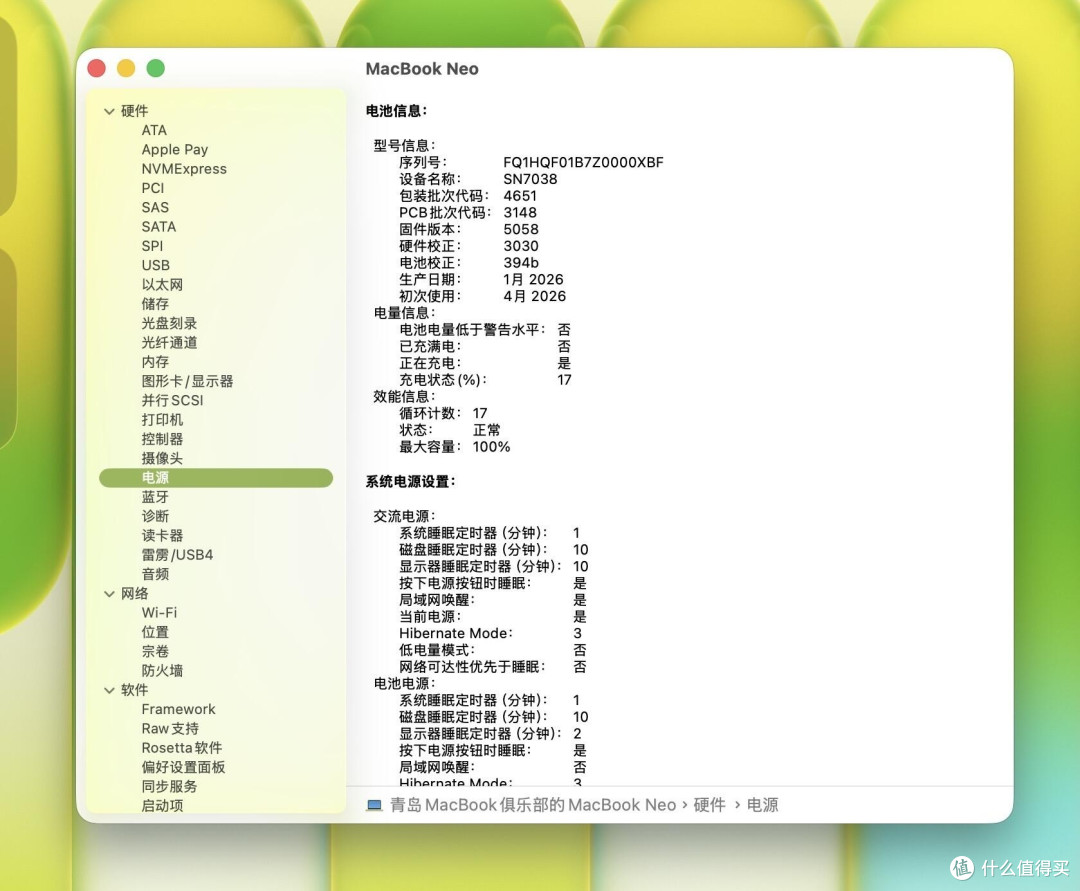Select 光纤通道 in the sidebar
This screenshot has height=891, width=1080.
coord(169,342)
